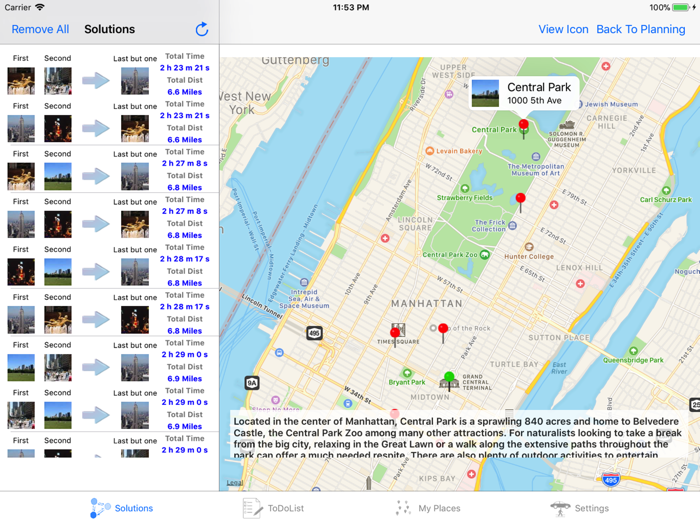Switch to the ToDoList tab

(274, 508)
